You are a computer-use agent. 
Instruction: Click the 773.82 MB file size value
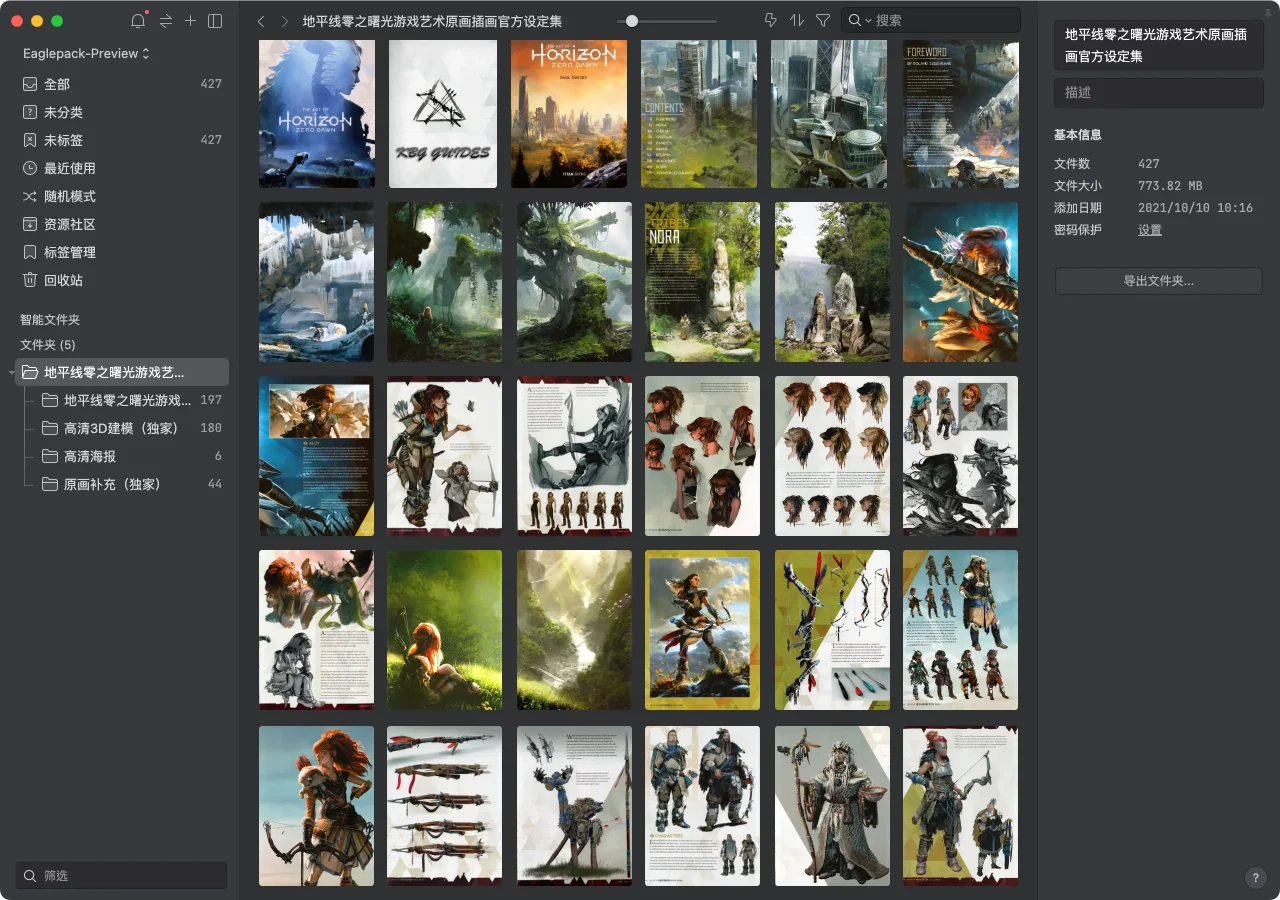tap(1170, 186)
